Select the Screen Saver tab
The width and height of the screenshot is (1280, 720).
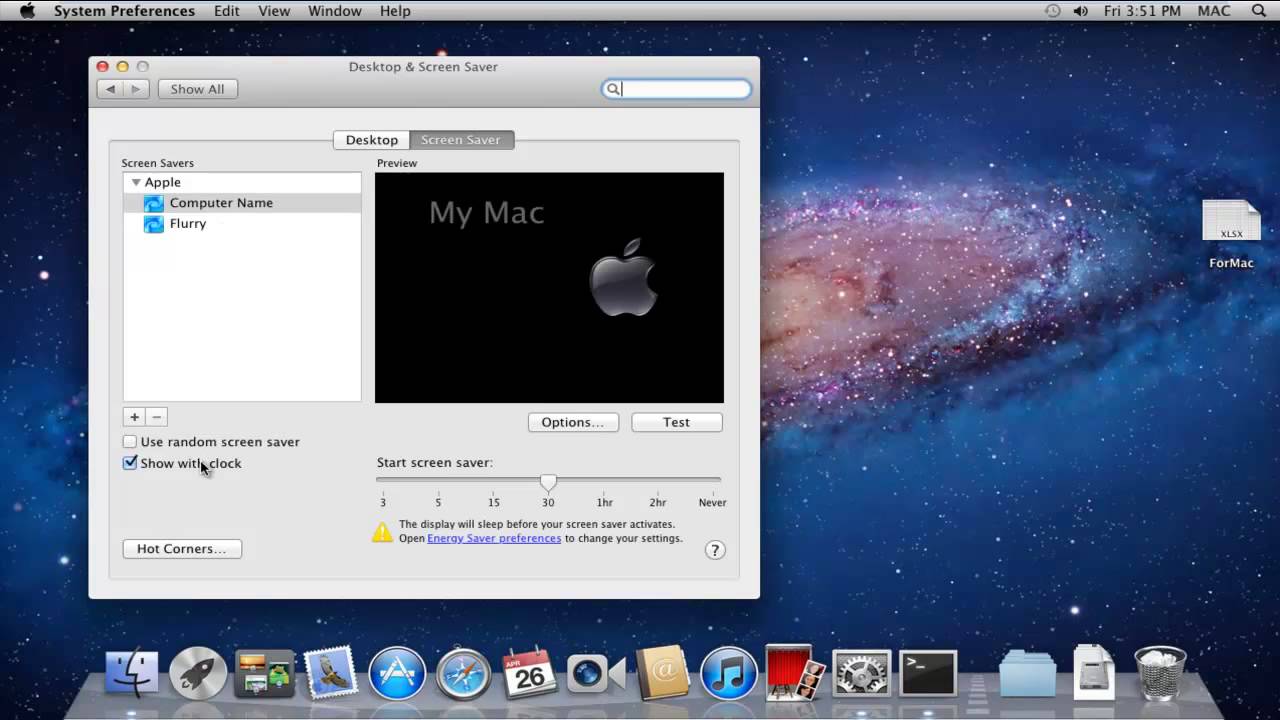(x=461, y=140)
